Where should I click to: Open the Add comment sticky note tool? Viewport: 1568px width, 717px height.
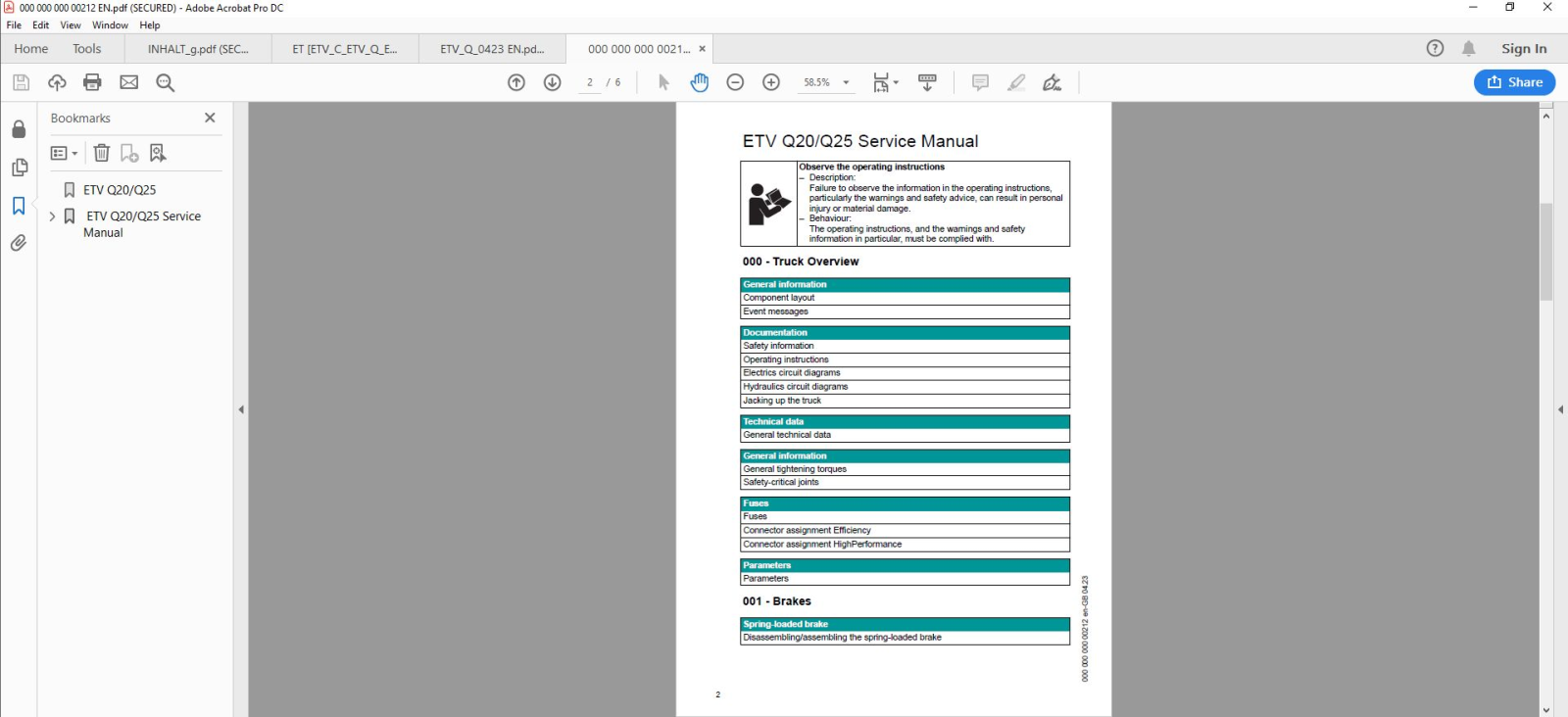pyautogui.click(x=980, y=82)
